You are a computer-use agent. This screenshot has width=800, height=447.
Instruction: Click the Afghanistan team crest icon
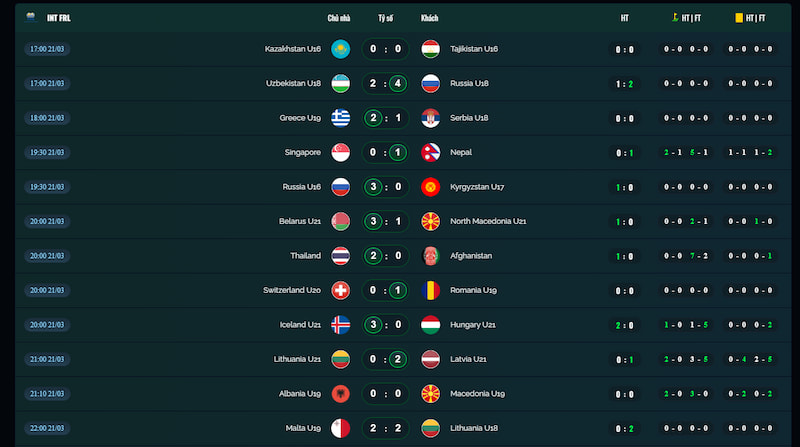(x=430, y=256)
